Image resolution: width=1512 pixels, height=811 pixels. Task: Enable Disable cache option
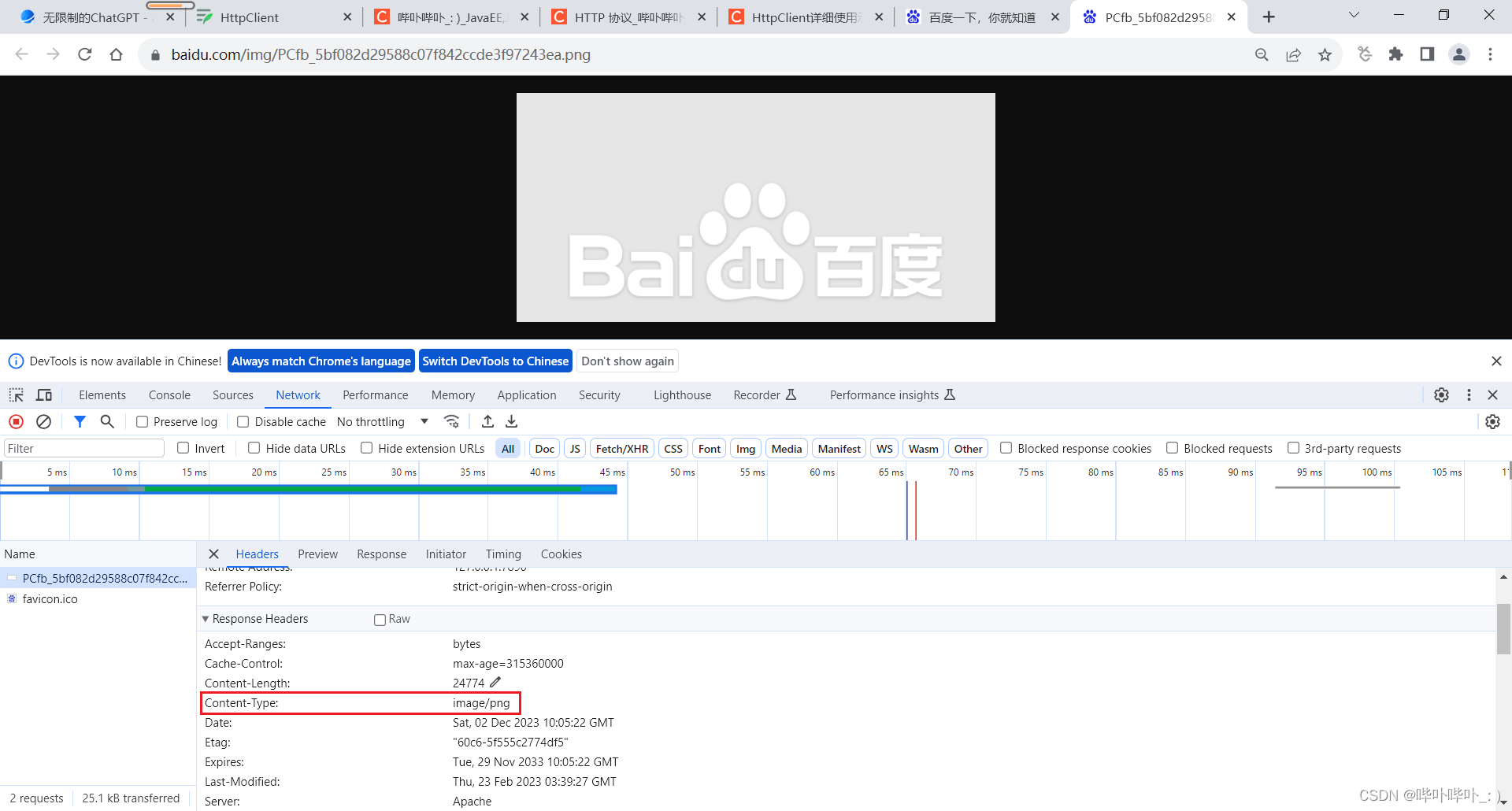pyautogui.click(x=243, y=421)
